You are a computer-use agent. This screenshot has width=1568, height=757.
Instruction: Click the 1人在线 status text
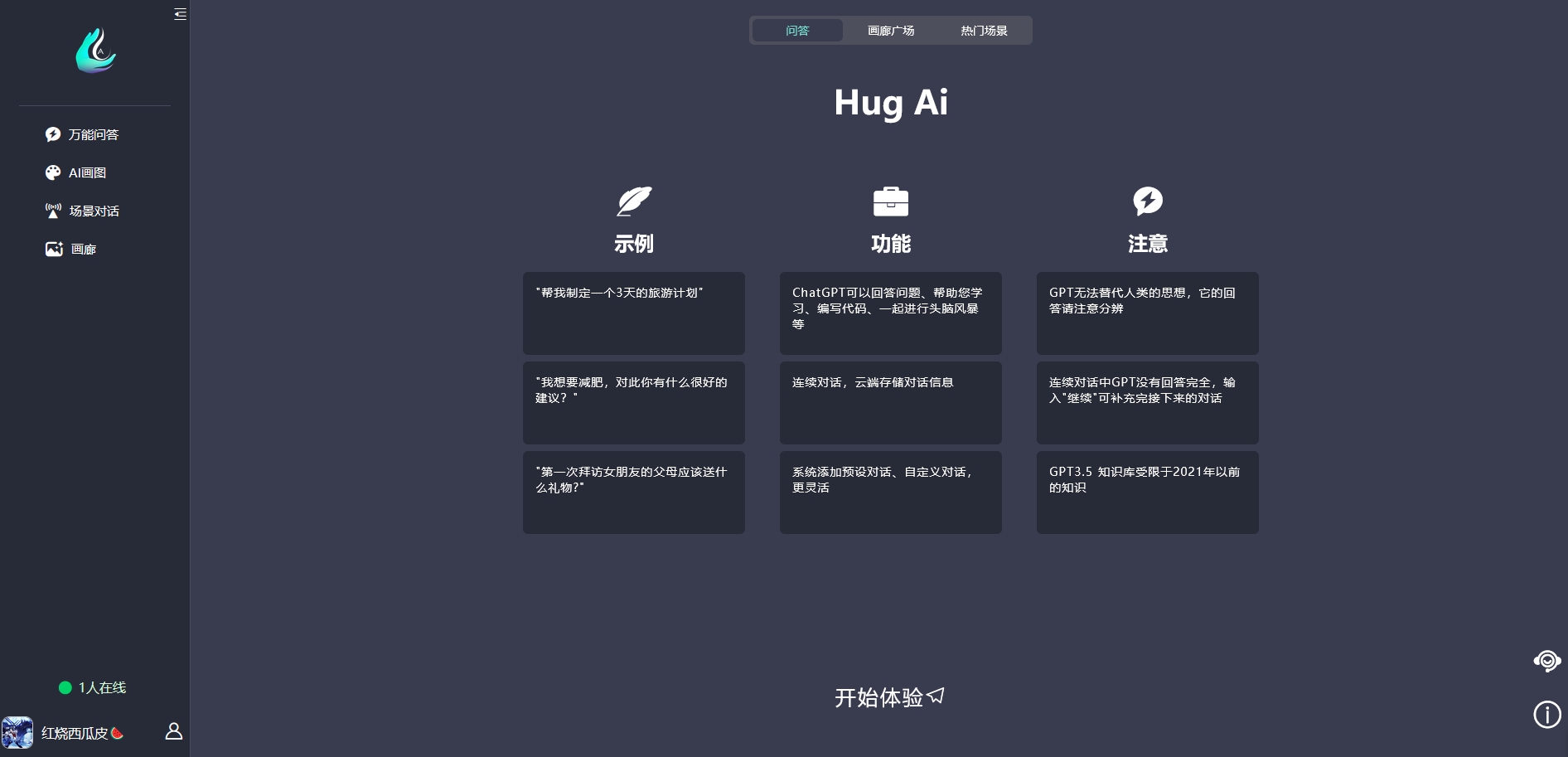click(102, 687)
